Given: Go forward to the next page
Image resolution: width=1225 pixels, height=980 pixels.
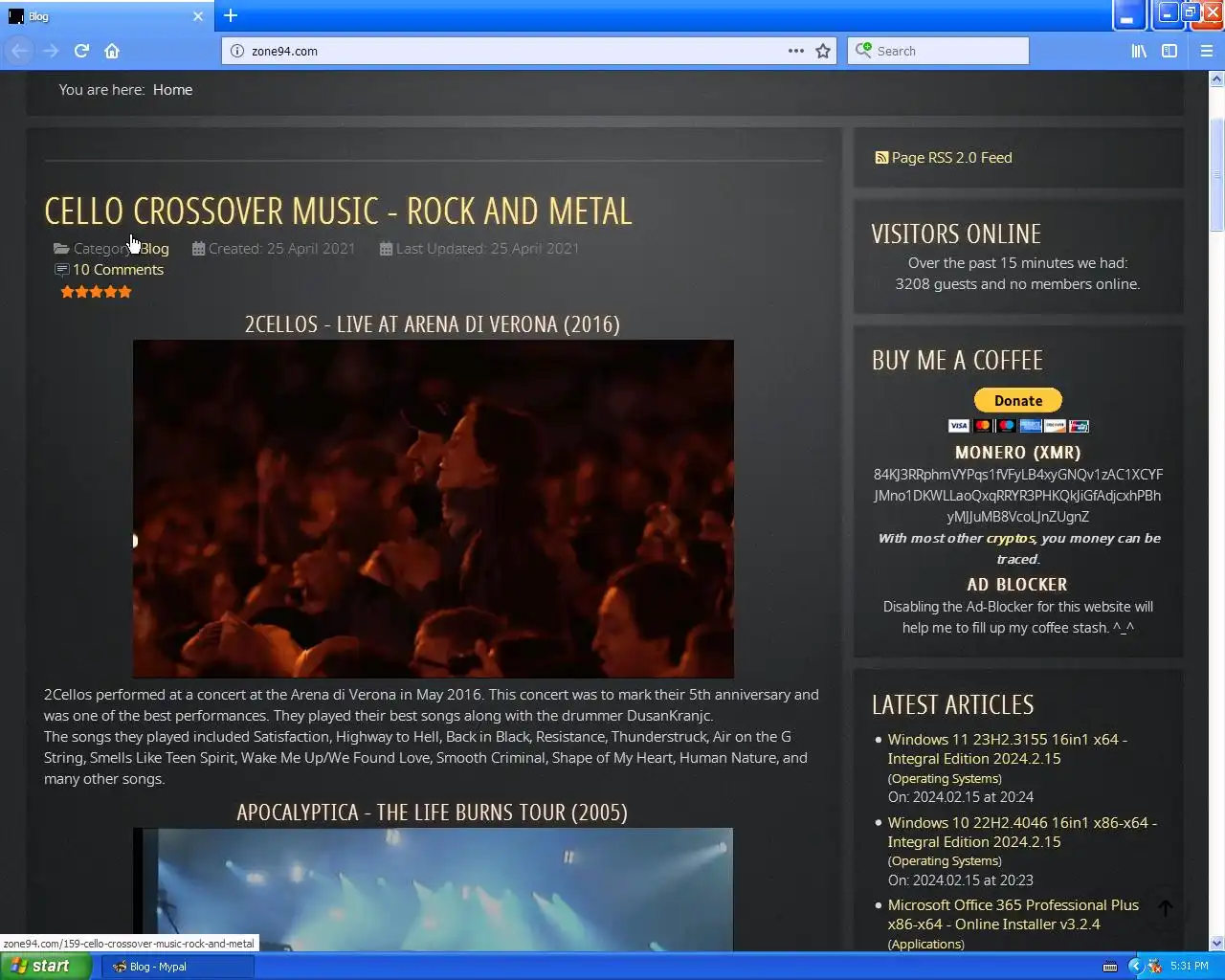Looking at the screenshot, I should tap(51, 51).
